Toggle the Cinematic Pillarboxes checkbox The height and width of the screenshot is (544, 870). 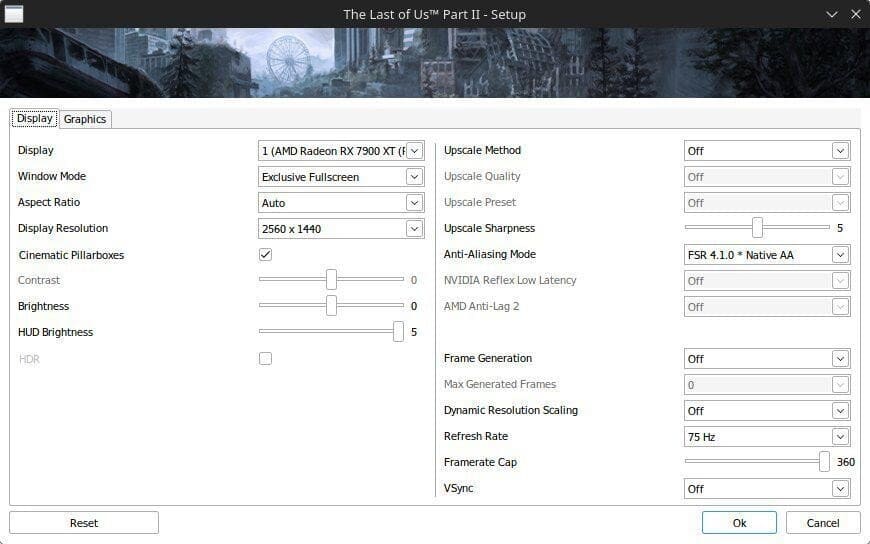pyautogui.click(x=265, y=255)
